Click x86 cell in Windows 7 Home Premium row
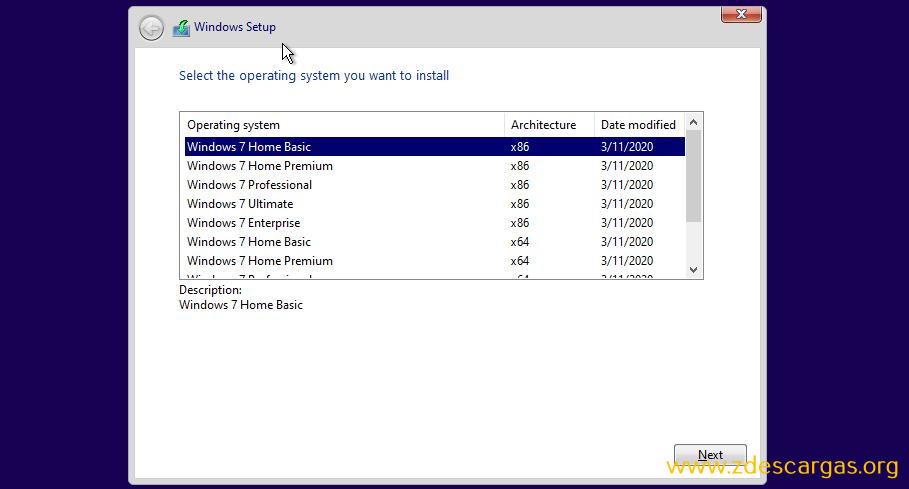Viewport: 909px width, 489px height. tap(519, 166)
